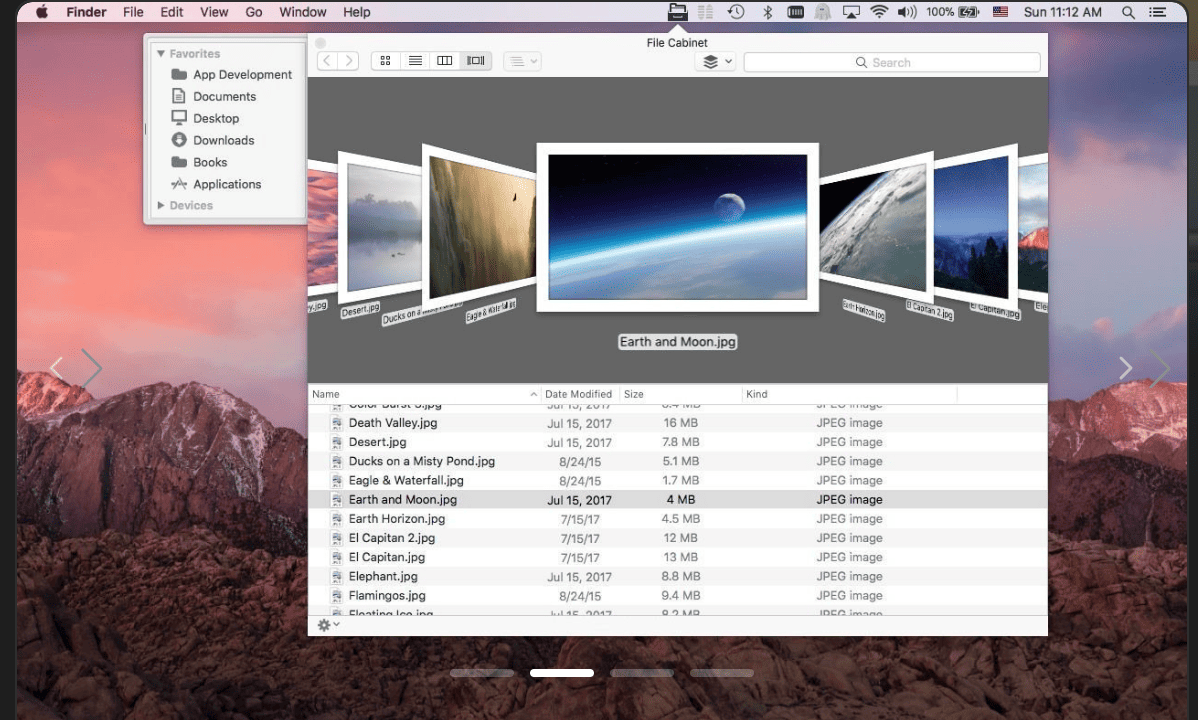1198x720 pixels.
Task: Select the Ducks misty pond cover flow image
Action: point(380,227)
